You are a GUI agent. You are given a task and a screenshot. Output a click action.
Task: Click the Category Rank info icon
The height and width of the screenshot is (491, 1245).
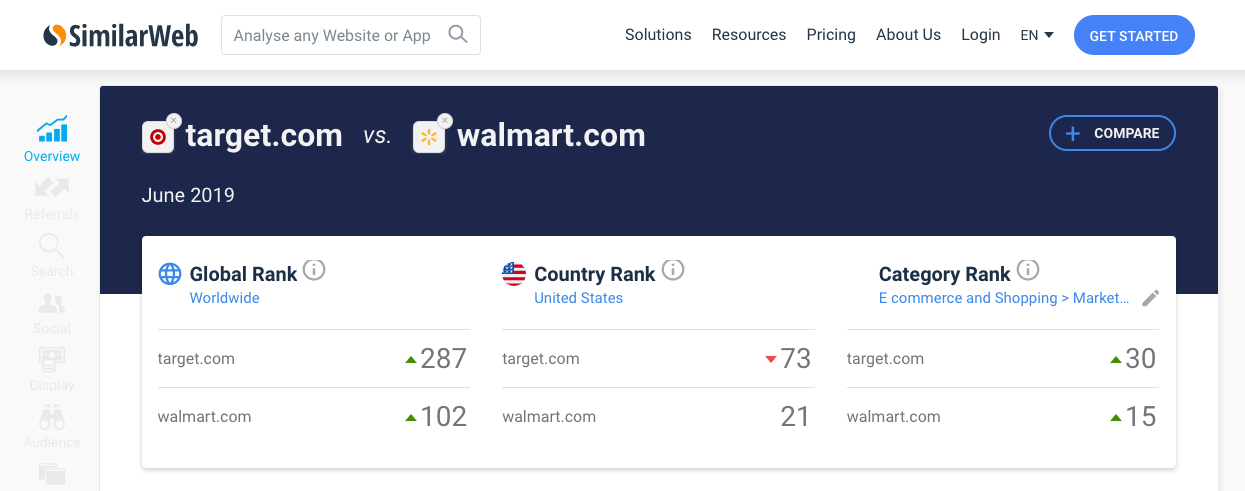coord(1028,270)
